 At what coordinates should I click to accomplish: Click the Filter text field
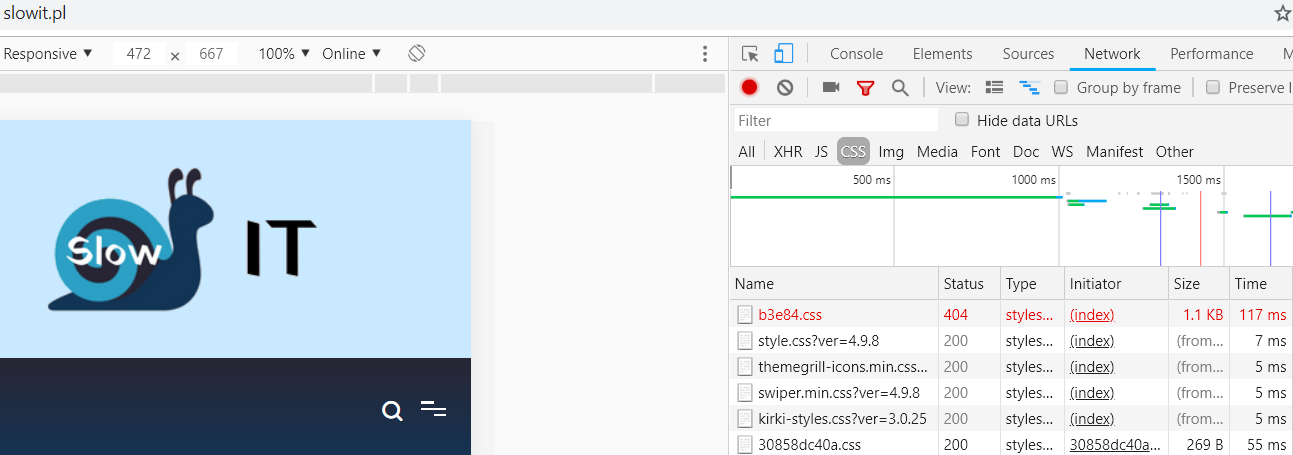(836, 120)
